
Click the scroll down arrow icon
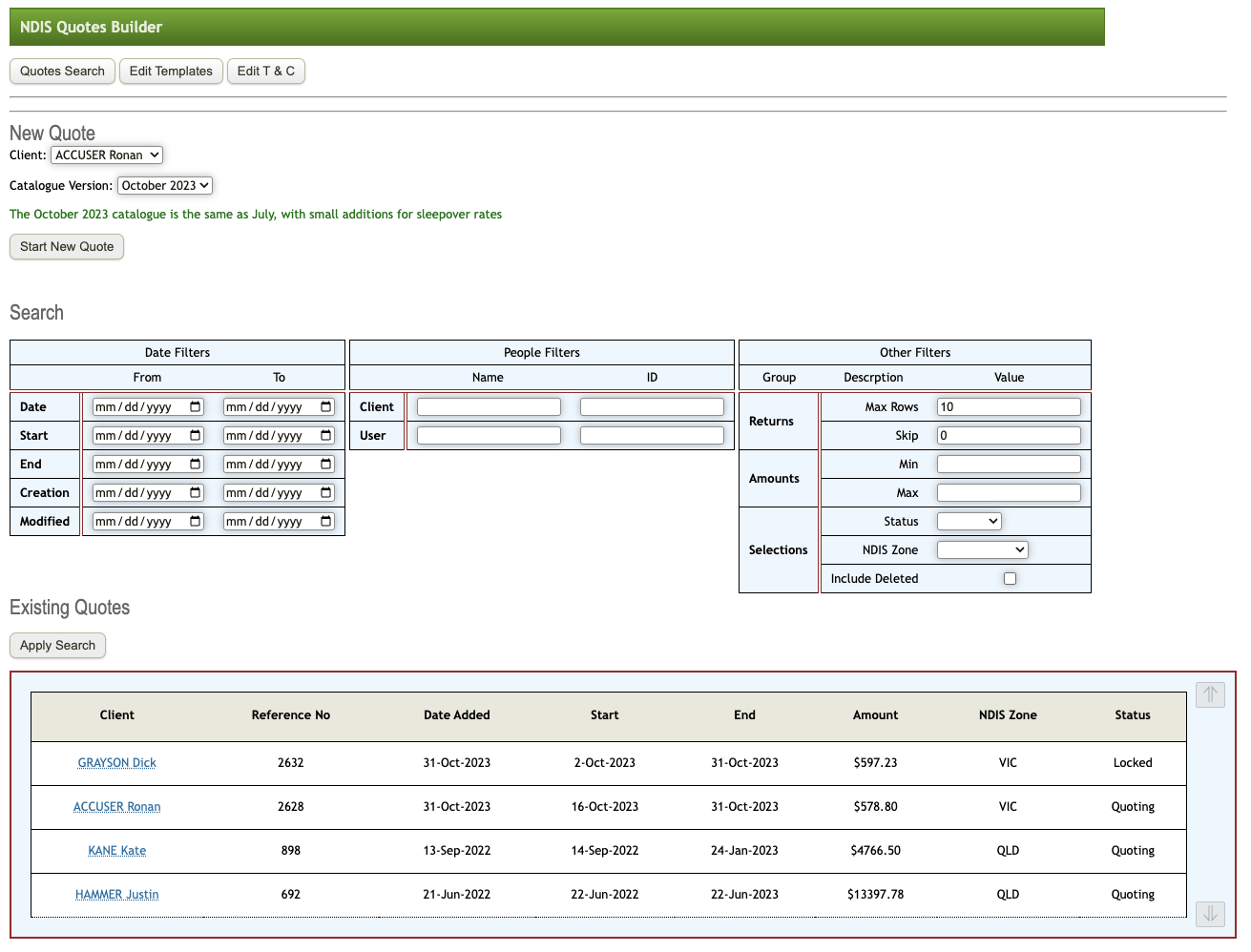1210,914
